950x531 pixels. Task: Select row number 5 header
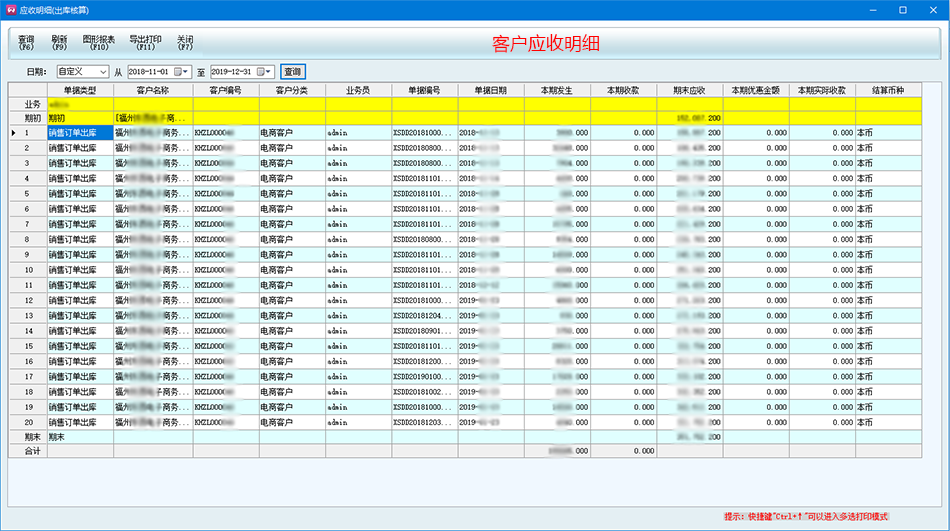pyautogui.click(x=28, y=194)
